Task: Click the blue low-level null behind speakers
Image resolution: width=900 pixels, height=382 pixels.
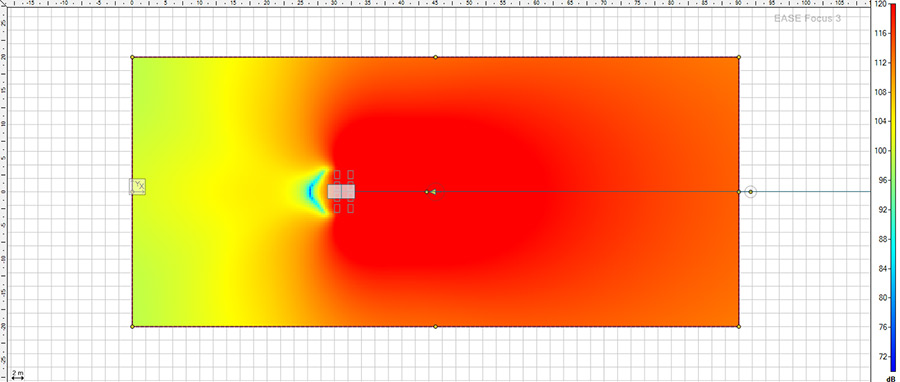Action: pos(310,192)
